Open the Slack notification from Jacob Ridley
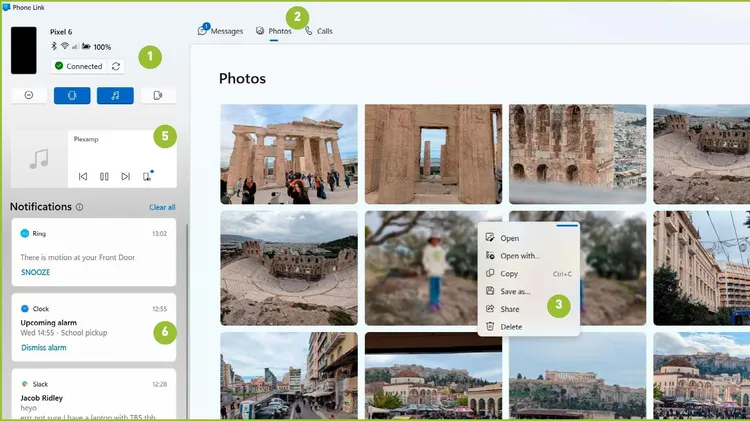The width and height of the screenshot is (750, 421). (94, 395)
